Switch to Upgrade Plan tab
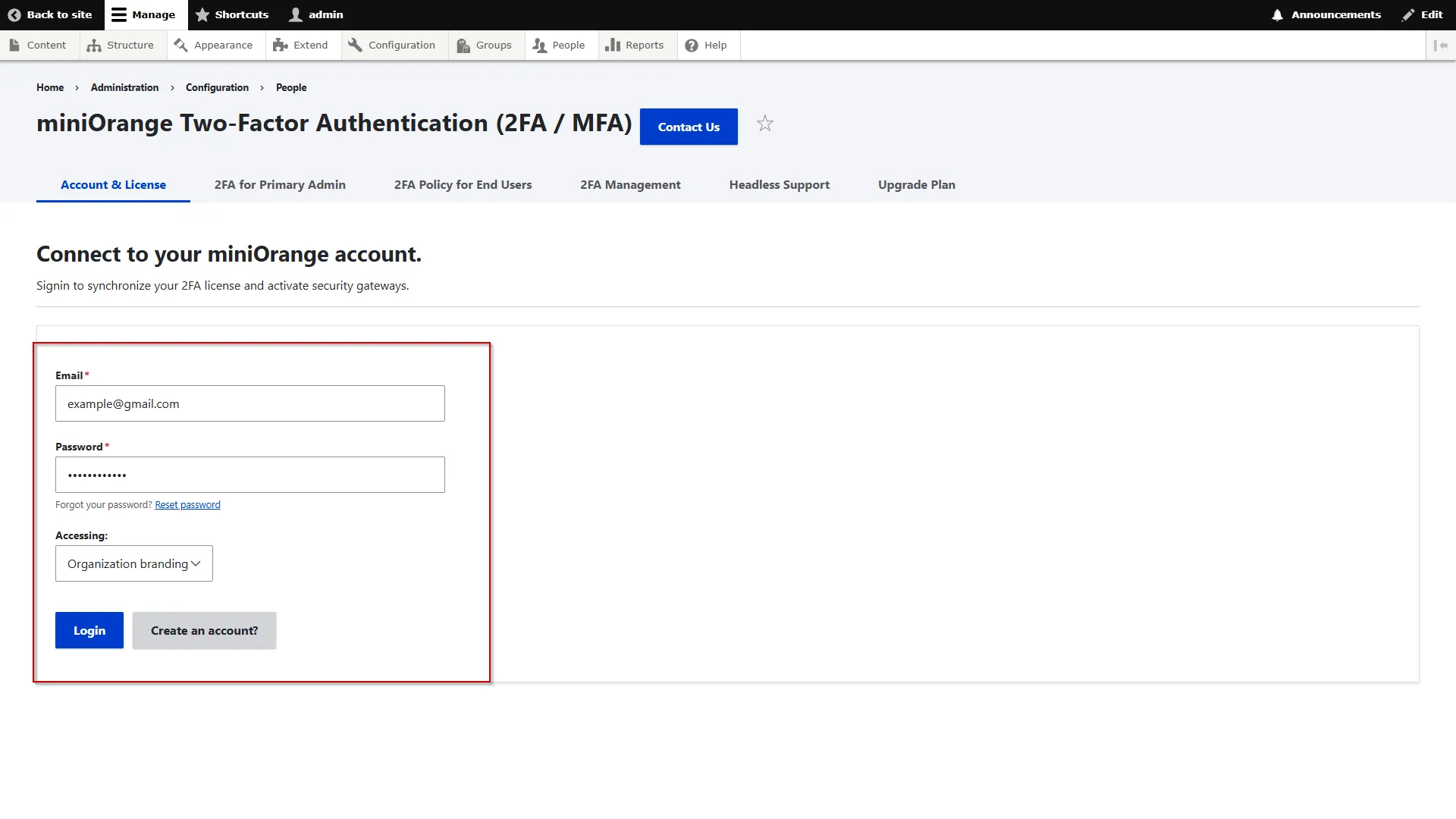This screenshot has width=1456, height=819. (917, 184)
